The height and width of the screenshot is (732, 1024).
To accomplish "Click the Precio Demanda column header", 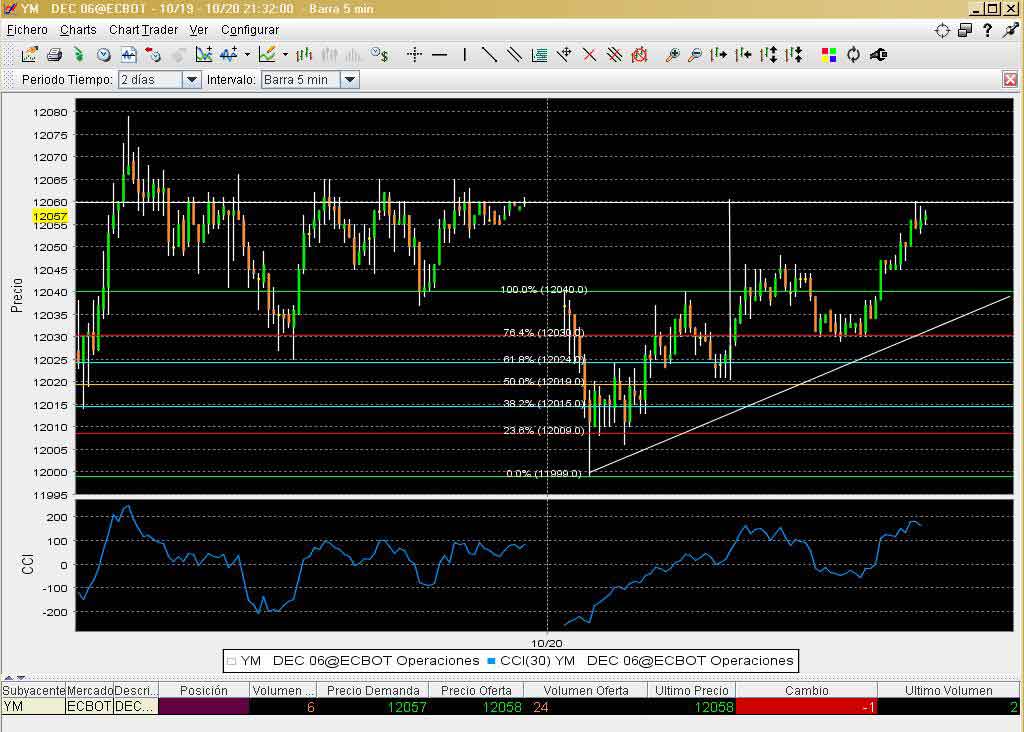I will 373,691.
